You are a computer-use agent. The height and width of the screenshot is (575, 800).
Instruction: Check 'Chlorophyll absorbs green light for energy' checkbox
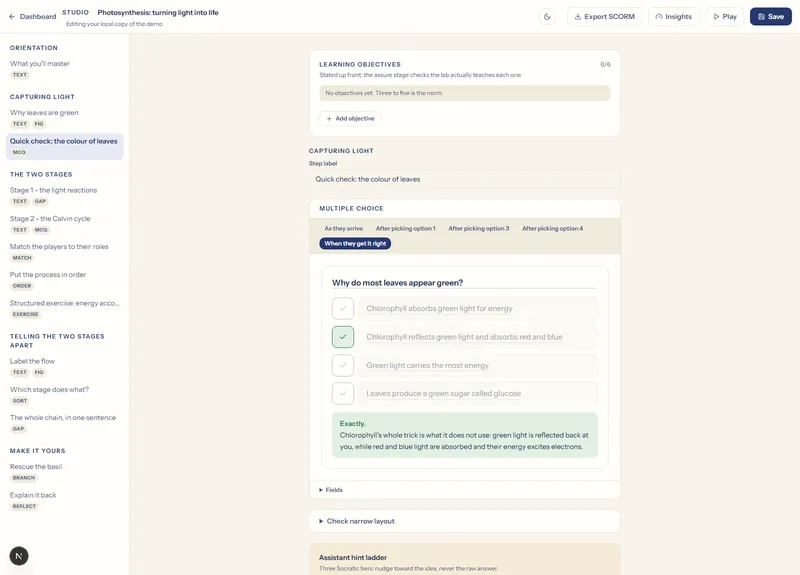click(343, 308)
